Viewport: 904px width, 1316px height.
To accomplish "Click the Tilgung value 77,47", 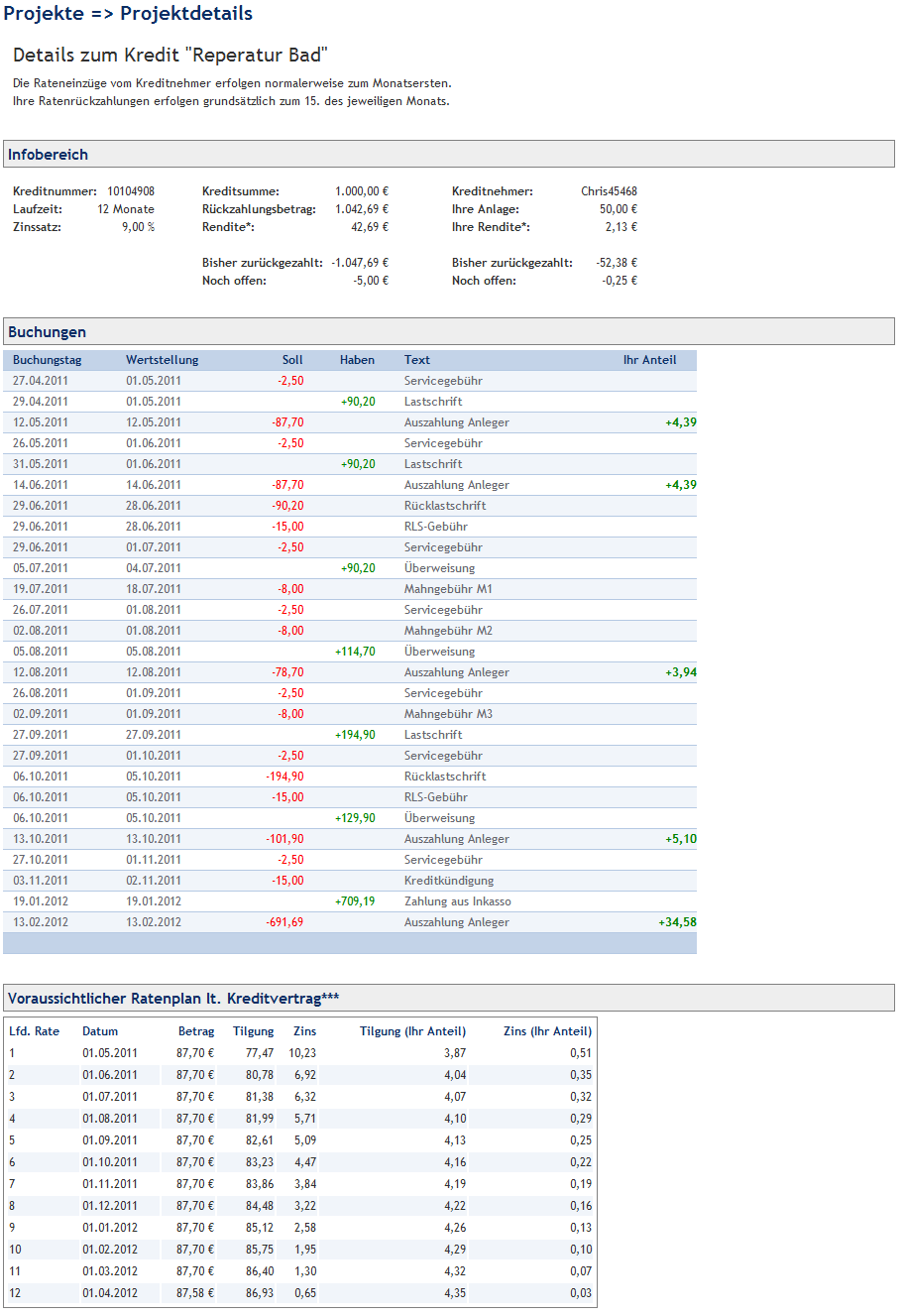I will (x=260, y=1053).
